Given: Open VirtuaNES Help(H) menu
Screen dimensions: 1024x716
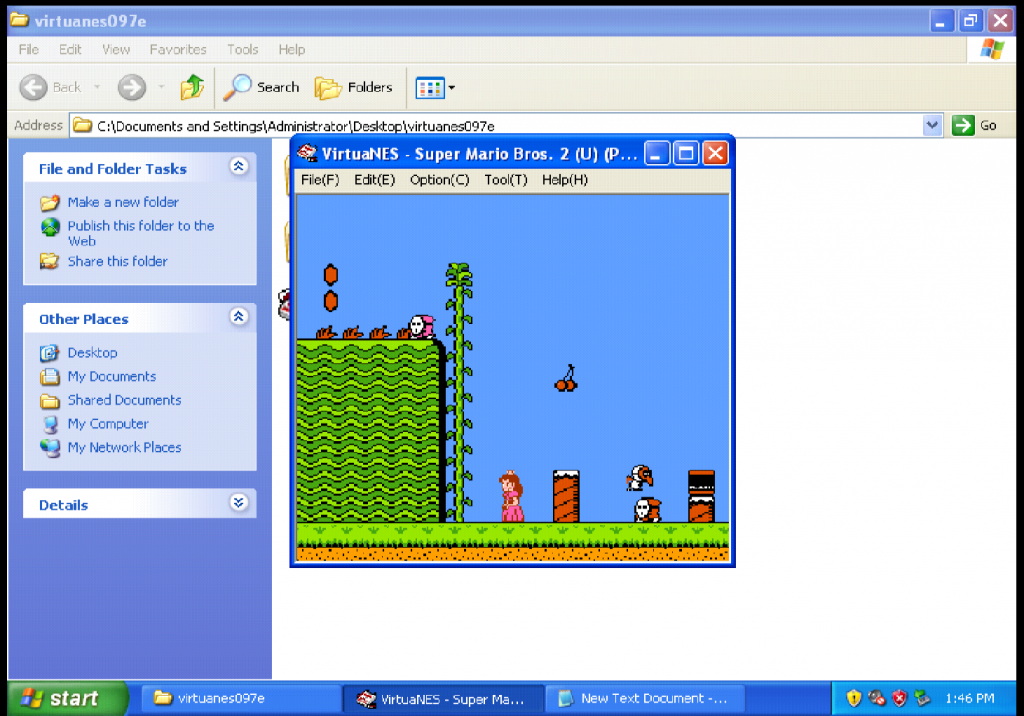Looking at the screenshot, I should click(x=564, y=180).
